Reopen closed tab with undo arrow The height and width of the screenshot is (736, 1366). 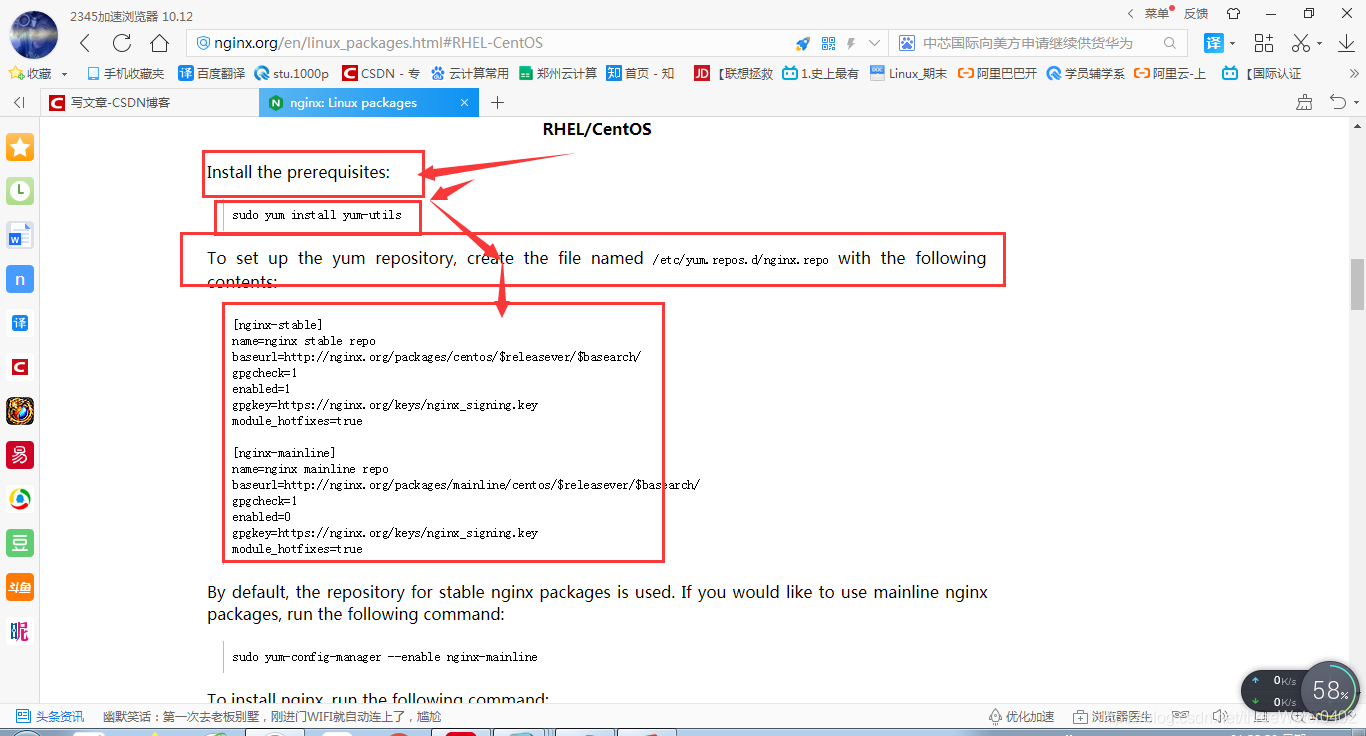[1337, 102]
